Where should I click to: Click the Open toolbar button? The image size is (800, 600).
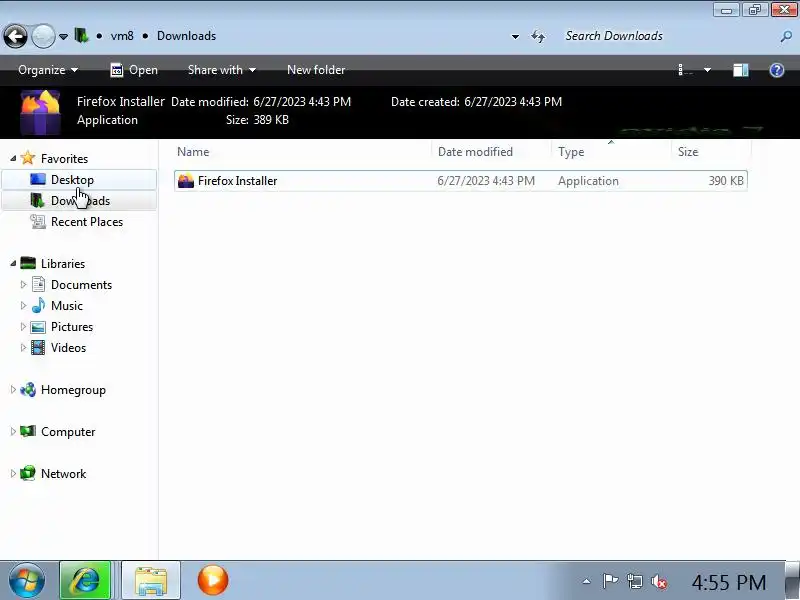134,70
